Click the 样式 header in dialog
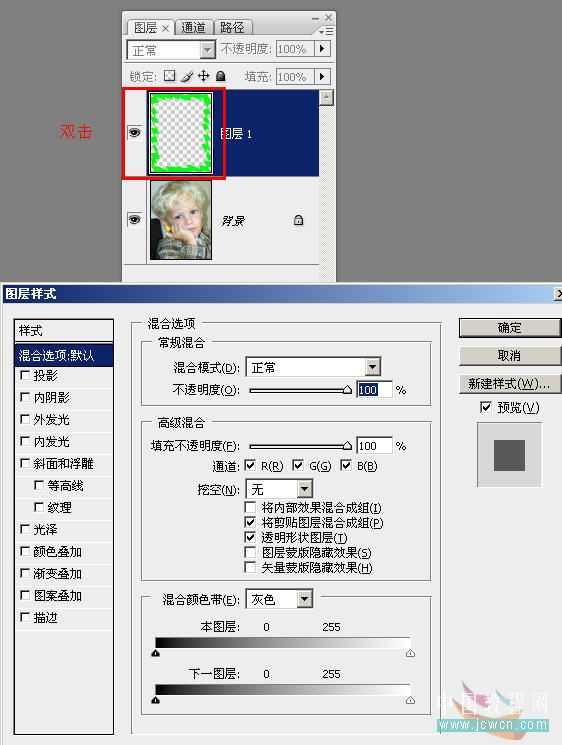562x745 pixels. (64, 330)
